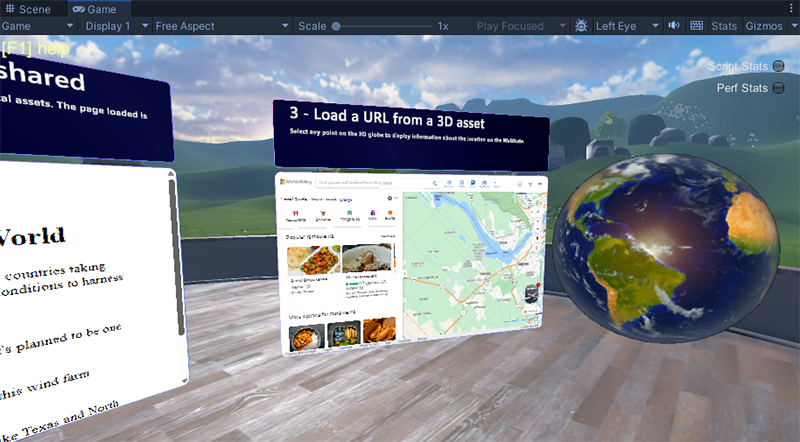Enable the Script Stats toggle
This screenshot has height=442, width=800.
[779, 66]
